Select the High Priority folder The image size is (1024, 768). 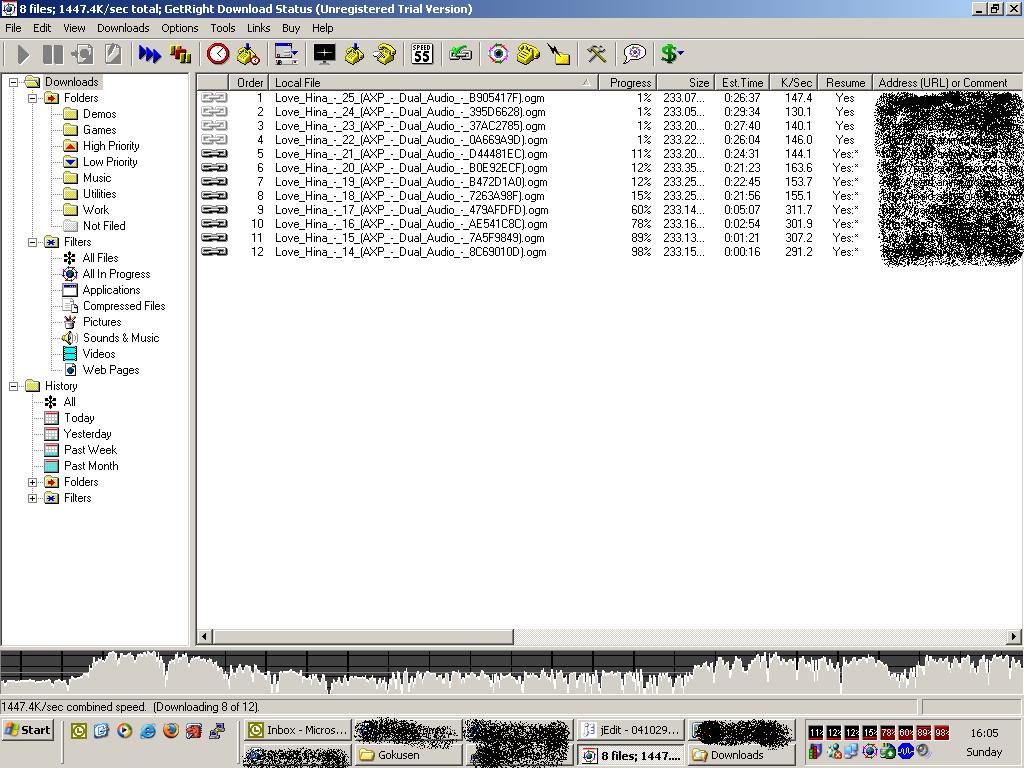111,146
